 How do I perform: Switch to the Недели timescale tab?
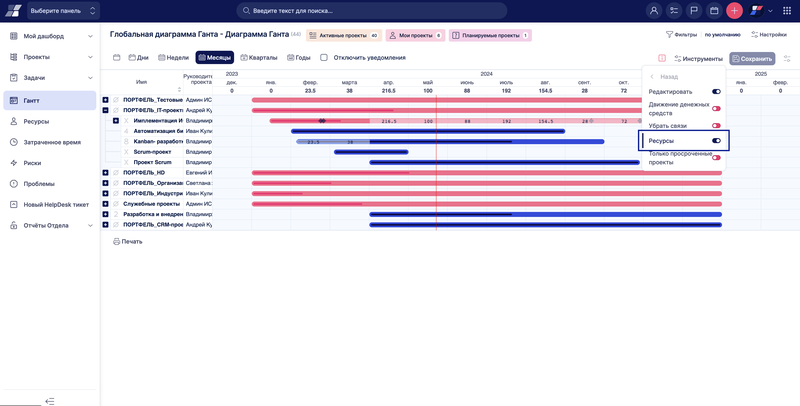(173, 58)
